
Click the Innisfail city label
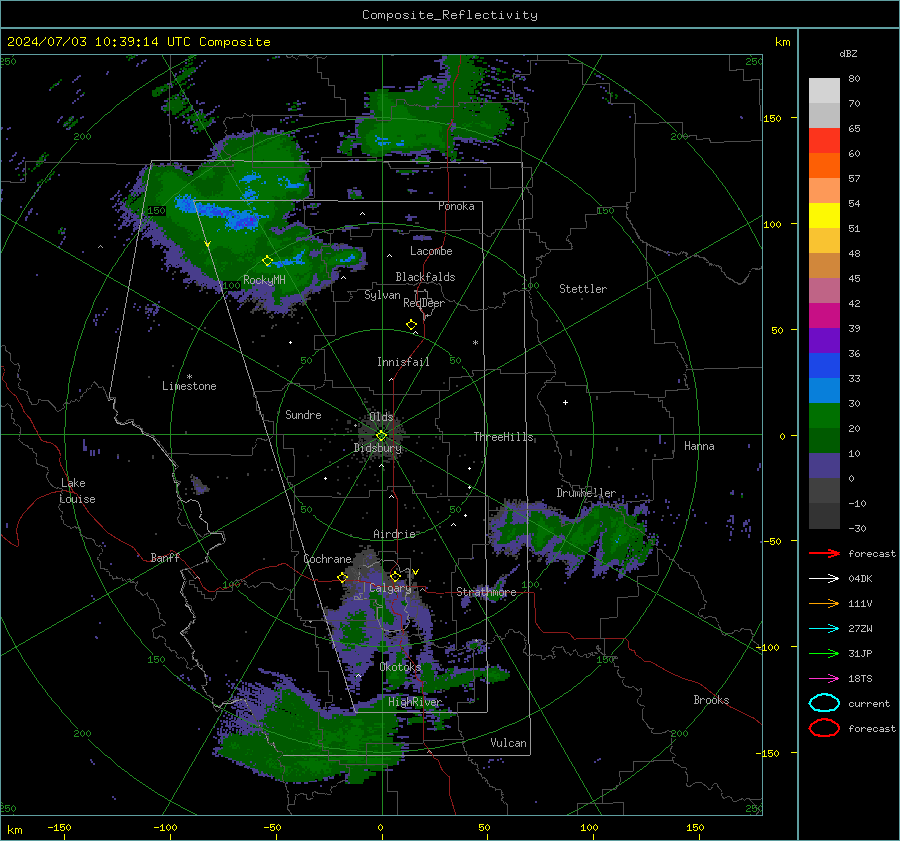[403, 362]
